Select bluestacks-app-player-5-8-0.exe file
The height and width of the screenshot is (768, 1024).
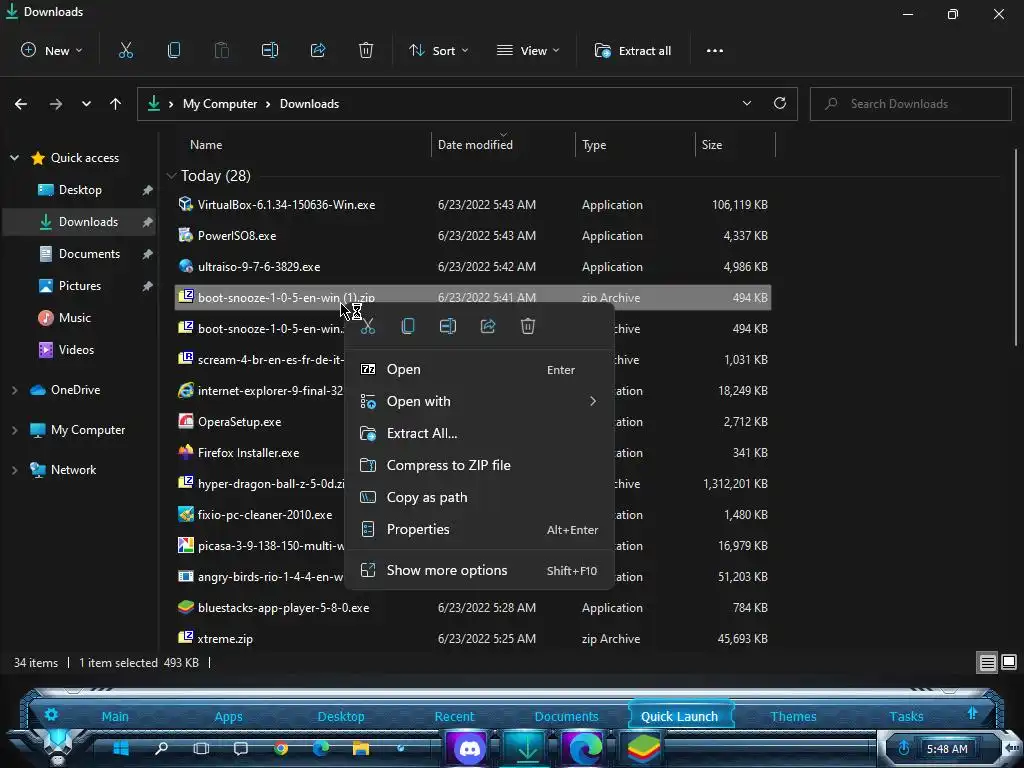(473, 607)
